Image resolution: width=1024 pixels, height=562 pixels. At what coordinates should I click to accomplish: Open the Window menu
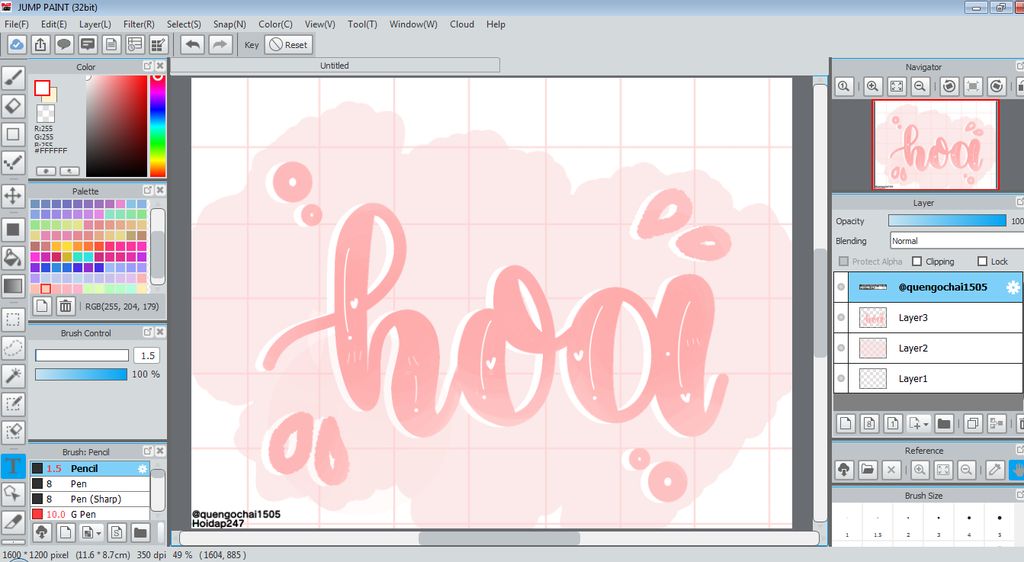point(413,24)
